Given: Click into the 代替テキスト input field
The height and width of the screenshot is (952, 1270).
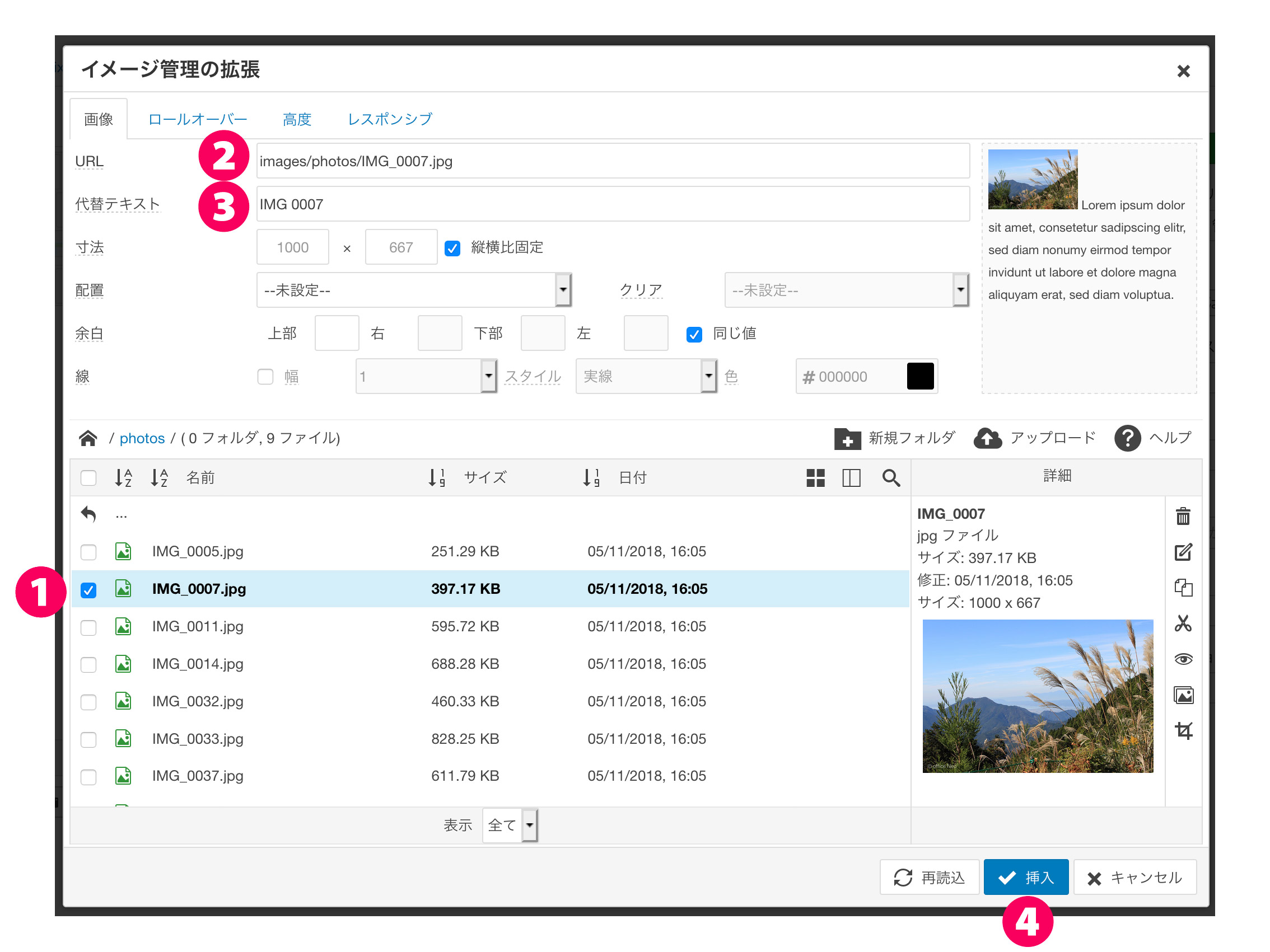Looking at the screenshot, I should (612, 204).
